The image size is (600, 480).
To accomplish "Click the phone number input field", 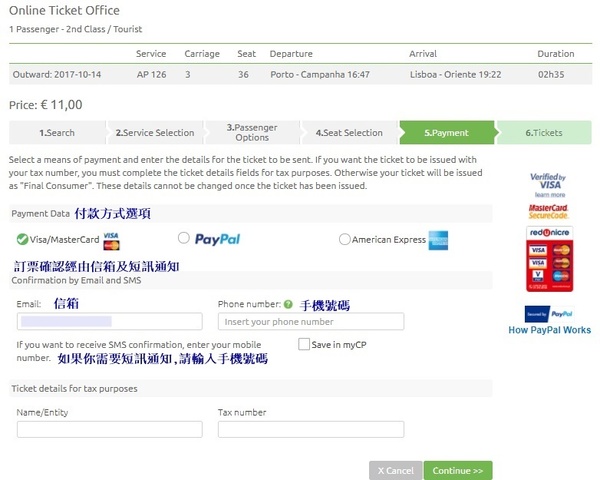I will (x=310, y=321).
